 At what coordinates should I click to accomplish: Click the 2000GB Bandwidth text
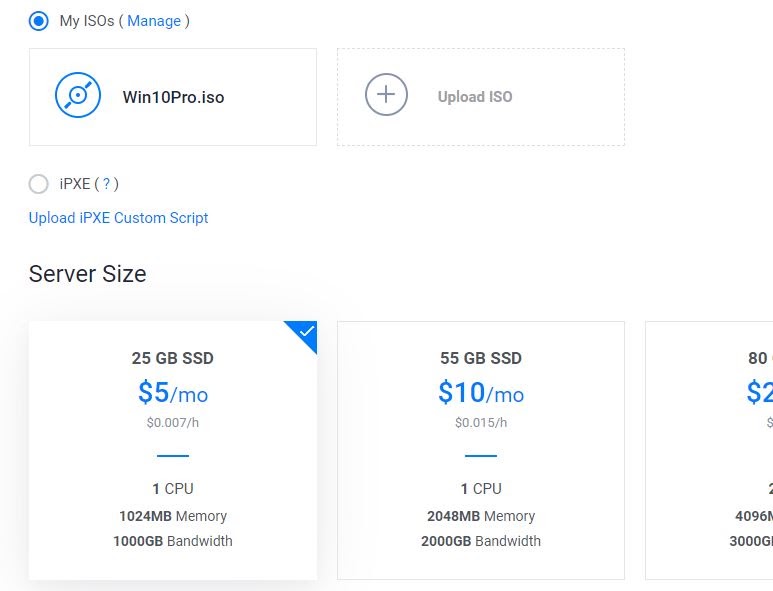point(481,541)
